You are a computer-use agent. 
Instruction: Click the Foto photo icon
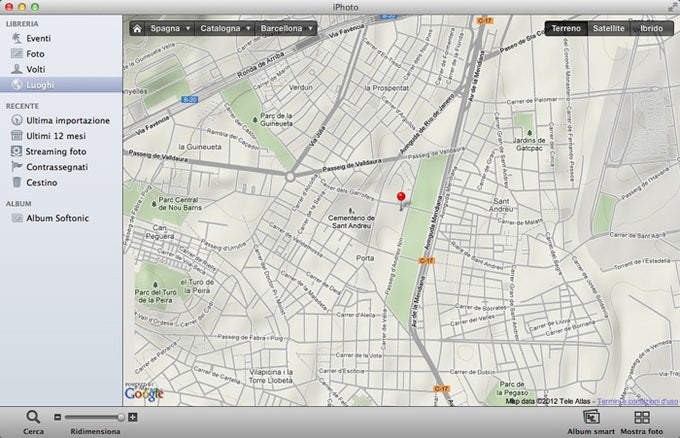pos(16,53)
